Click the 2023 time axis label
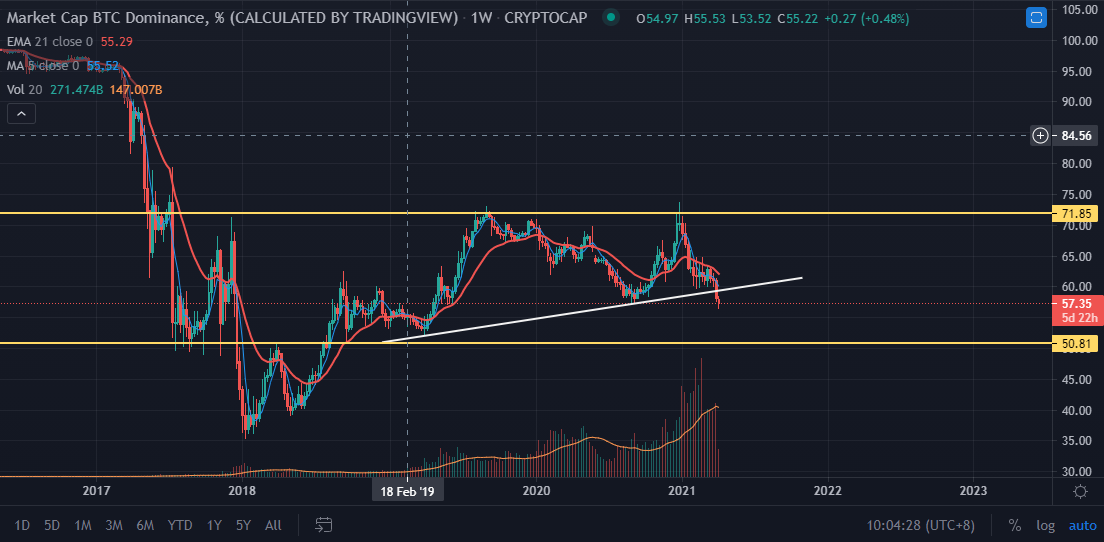This screenshot has width=1104, height=542. [x=973, y=491]
